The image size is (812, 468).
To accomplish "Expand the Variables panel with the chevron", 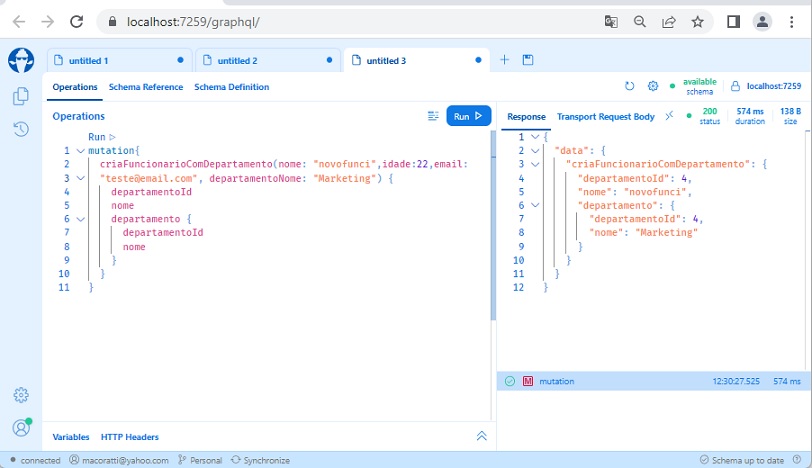I will pos(481,436).
